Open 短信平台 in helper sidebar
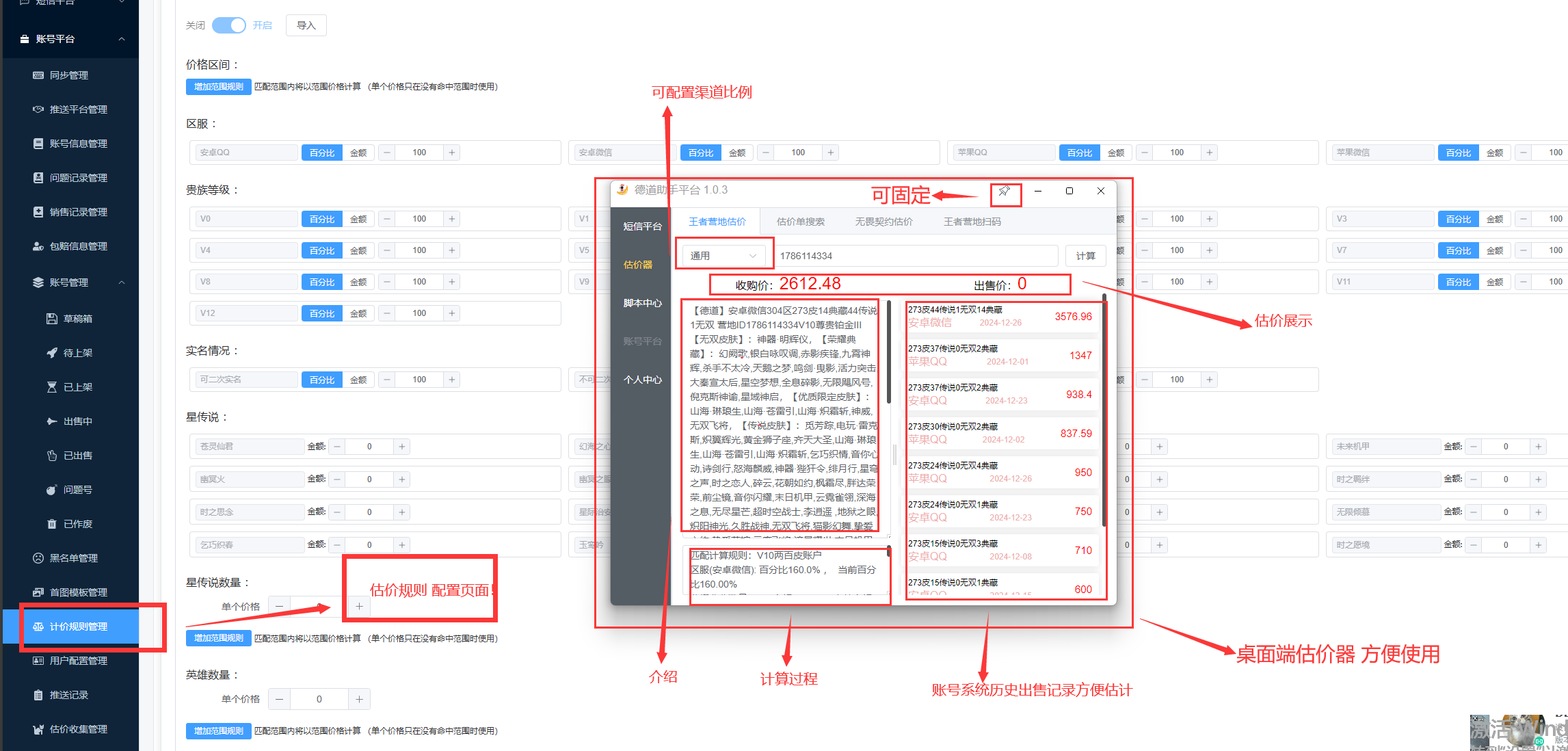This screenshot has height=751, width=1568. (642, 226)
